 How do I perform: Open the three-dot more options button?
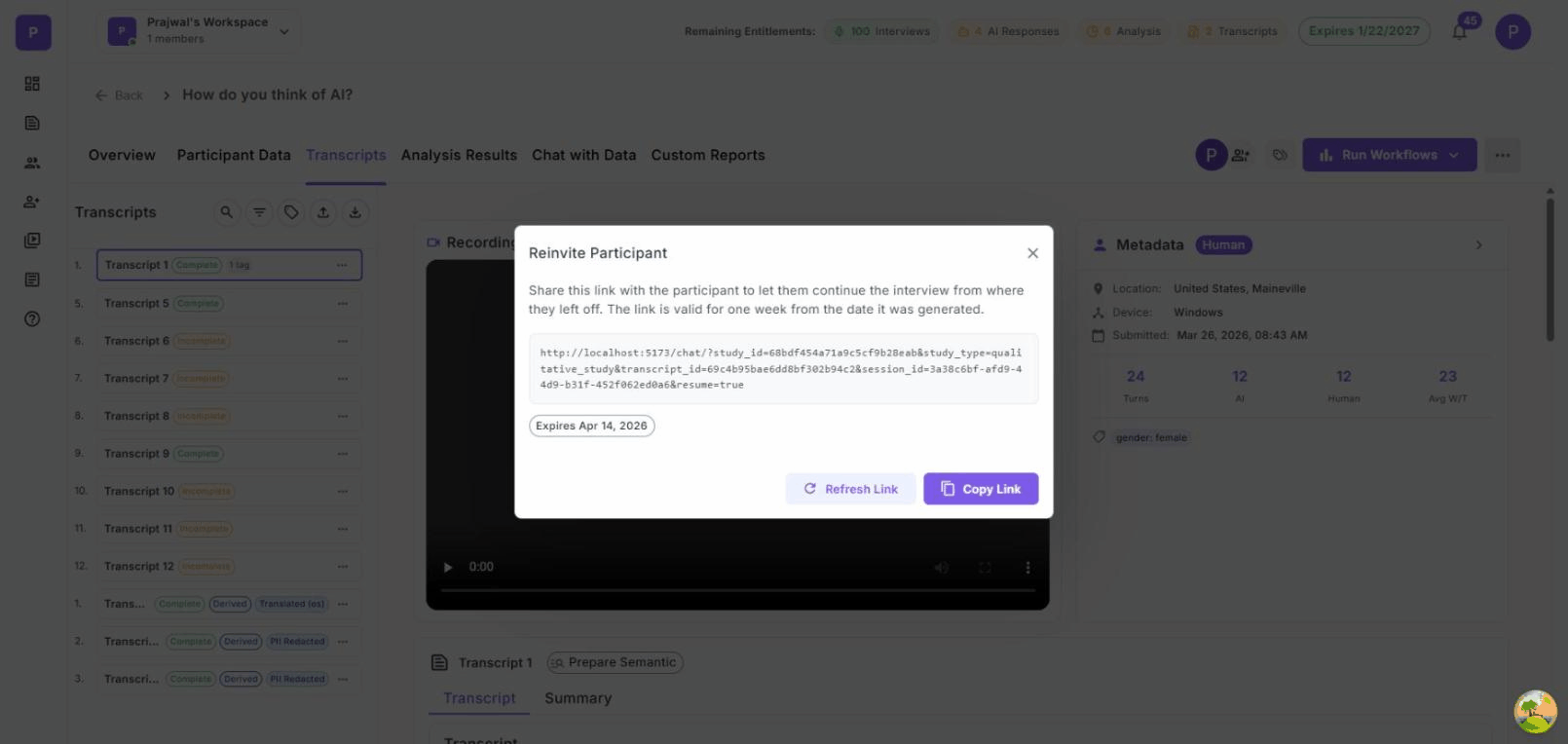click(1503, 155)
